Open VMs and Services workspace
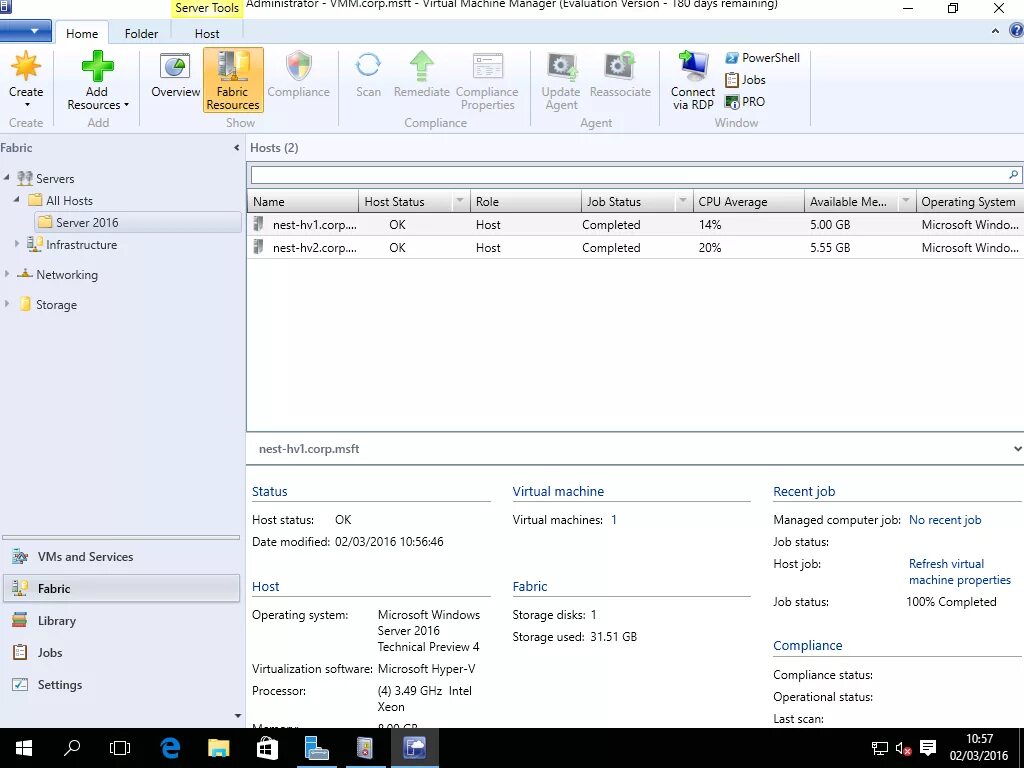Image resolution: width=1024 pixels, height=768 pixels. [x=121, y=556]
